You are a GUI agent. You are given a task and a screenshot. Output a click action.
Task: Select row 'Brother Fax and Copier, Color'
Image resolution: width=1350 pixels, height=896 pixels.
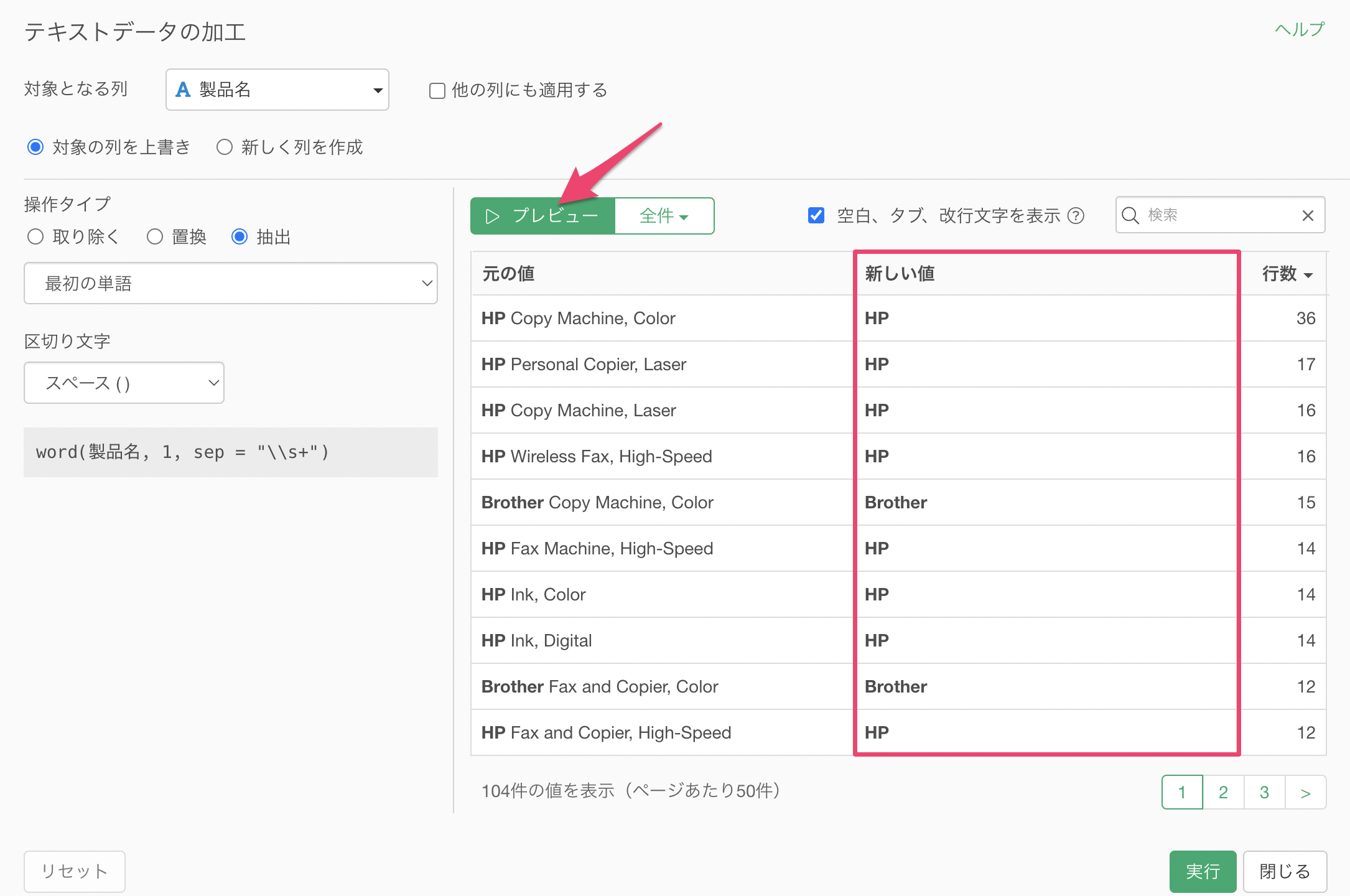coord(898,686)
